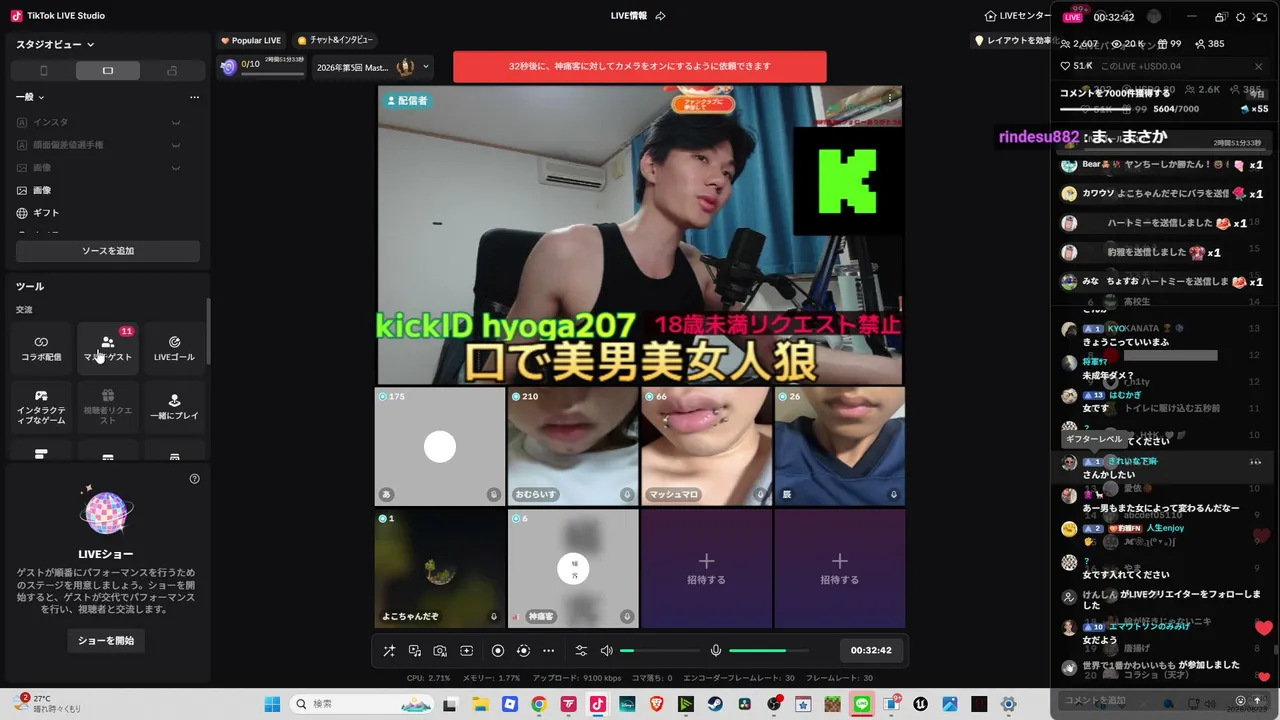Open the LINE app in taskbar
This screenshot has height=720, width=1280.
(x=862, y=704)
